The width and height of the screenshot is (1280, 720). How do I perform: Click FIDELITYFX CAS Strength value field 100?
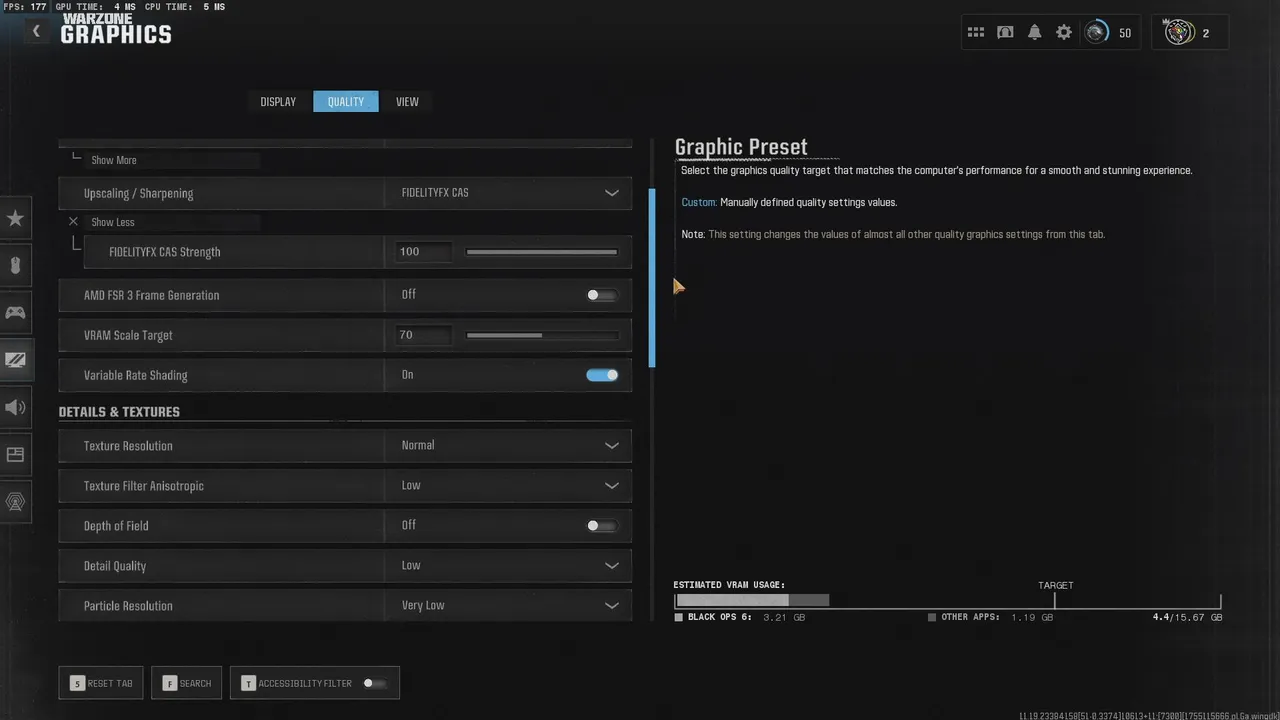click(x=422, y=252)
